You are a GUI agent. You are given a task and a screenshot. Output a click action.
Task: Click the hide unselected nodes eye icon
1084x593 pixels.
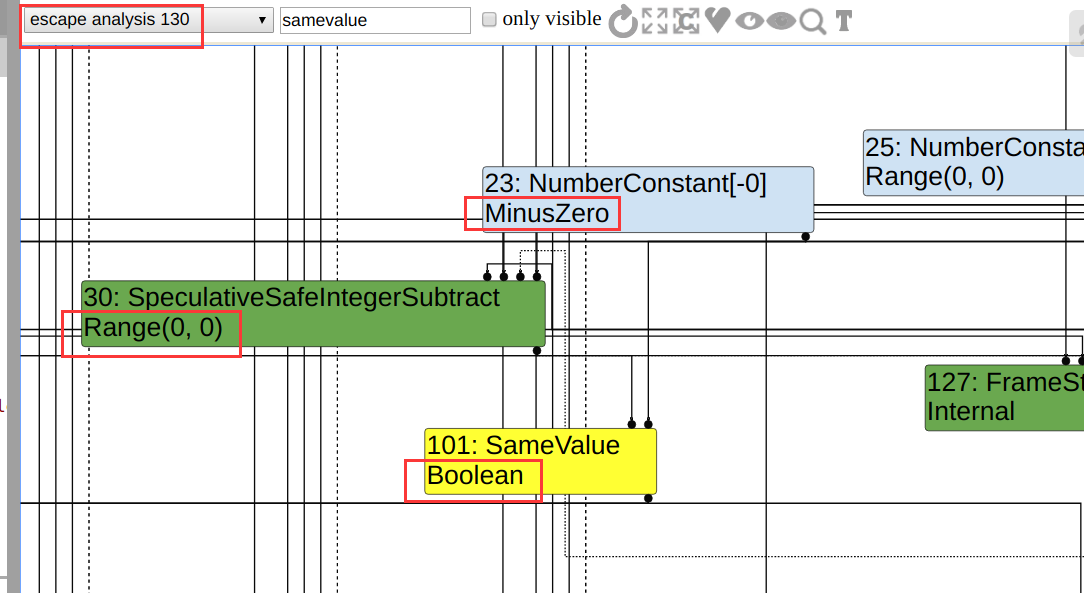coord(749,21)
